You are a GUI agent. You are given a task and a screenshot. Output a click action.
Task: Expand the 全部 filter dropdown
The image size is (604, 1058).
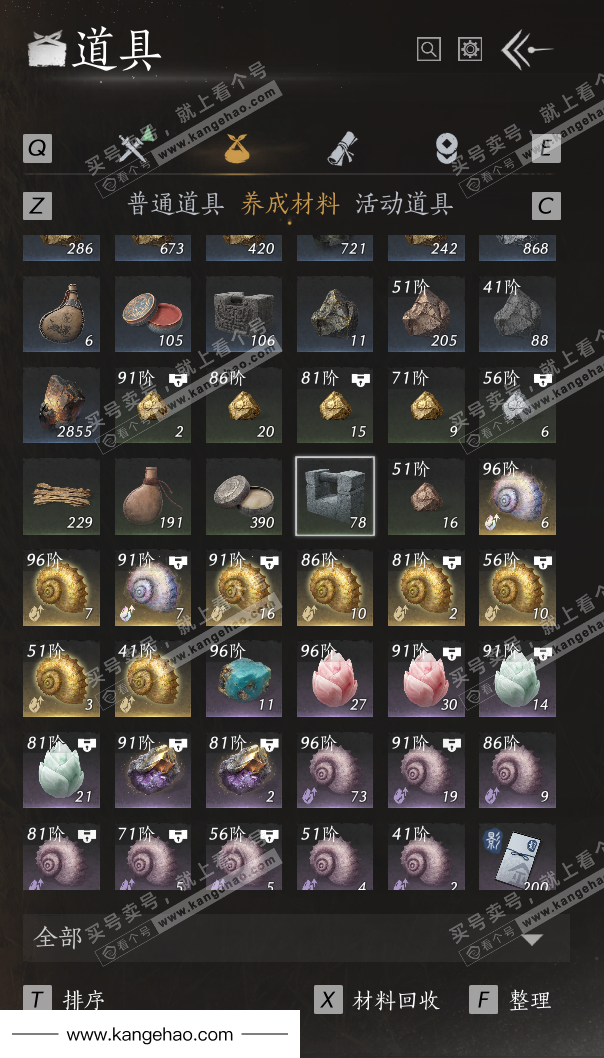point(296,938)
